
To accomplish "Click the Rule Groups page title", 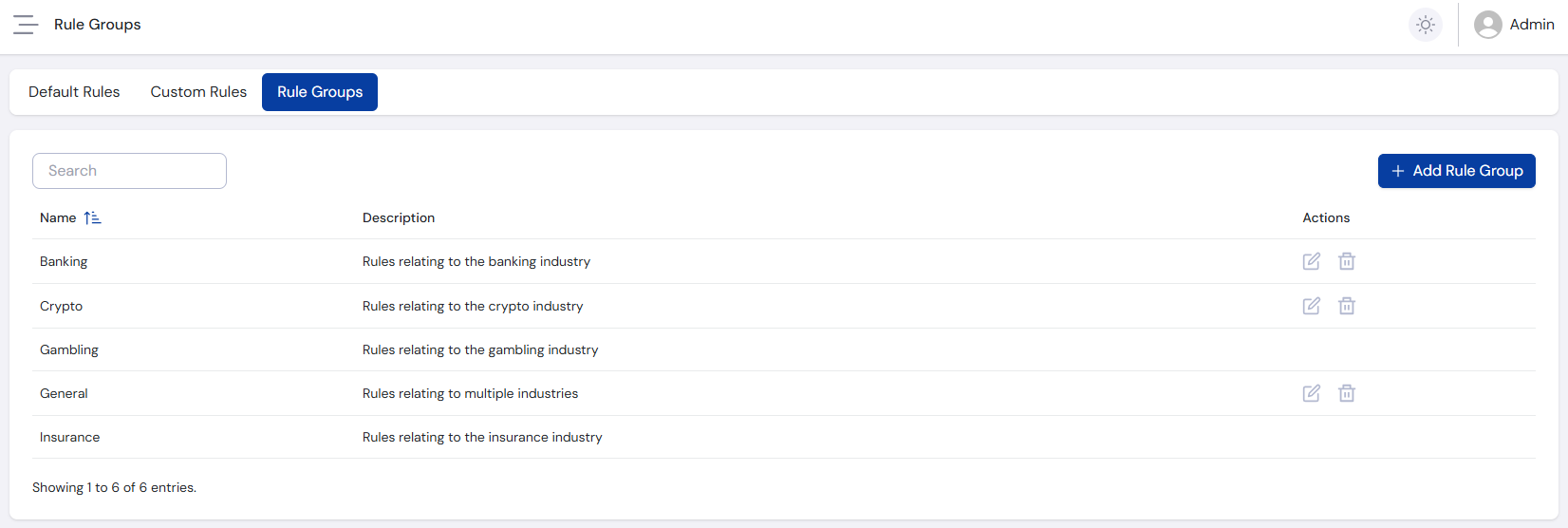I will pyautogui.click(x=97, y=25).
